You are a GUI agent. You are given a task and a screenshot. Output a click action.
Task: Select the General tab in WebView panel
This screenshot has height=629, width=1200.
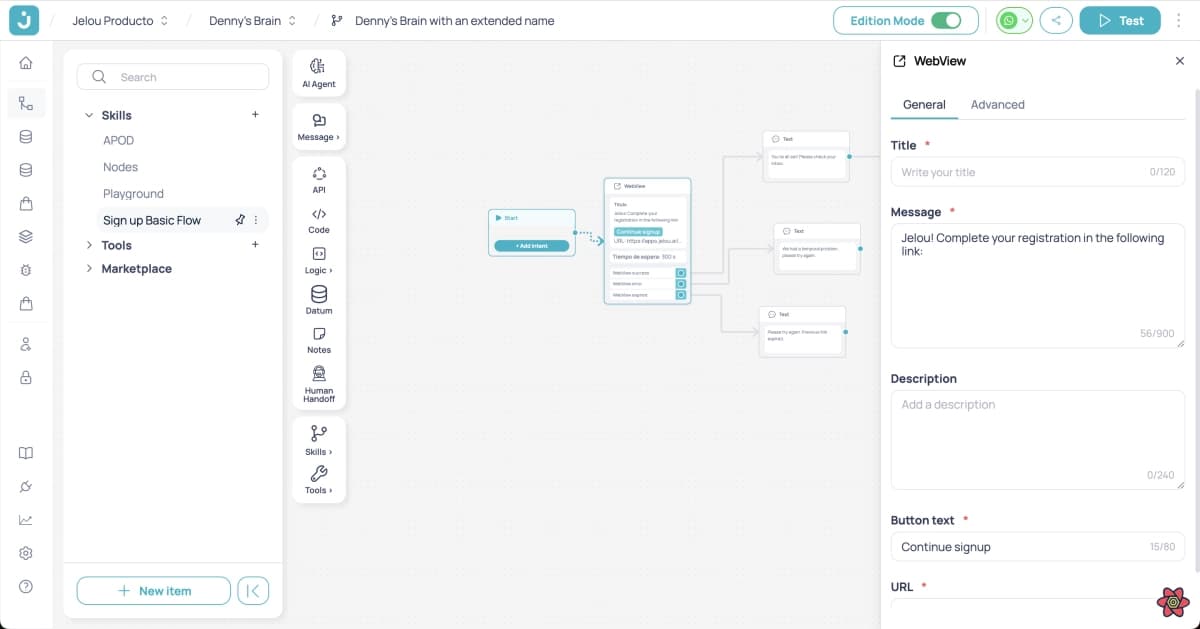tap(924, 104)
